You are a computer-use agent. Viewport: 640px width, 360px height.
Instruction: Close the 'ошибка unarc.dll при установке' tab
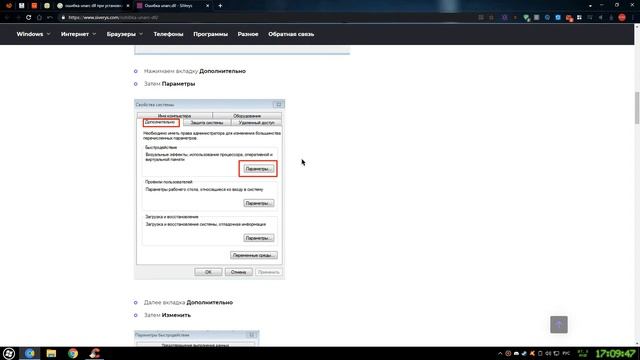point(128,6)
